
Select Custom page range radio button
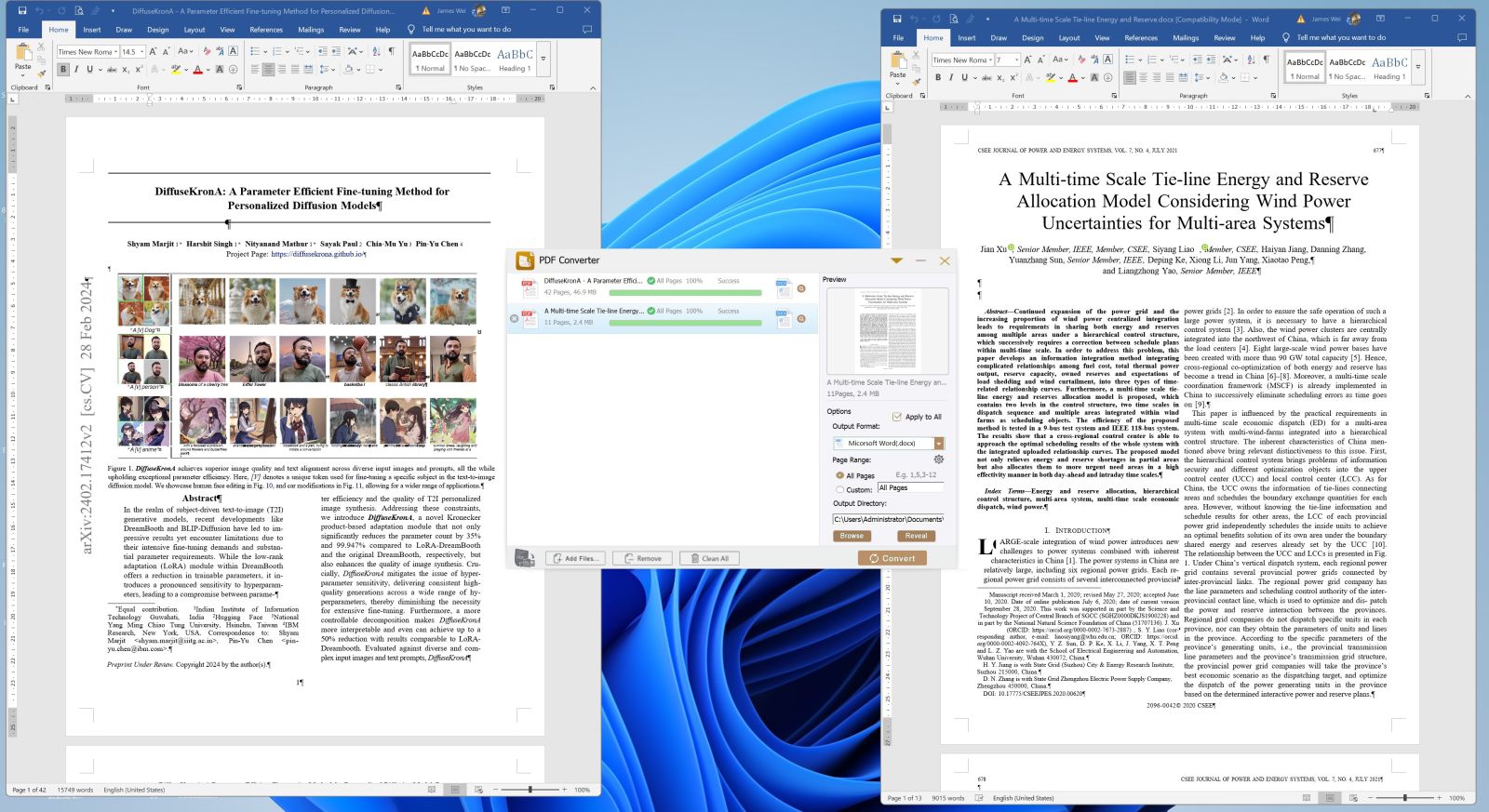[x=839, y=489]
